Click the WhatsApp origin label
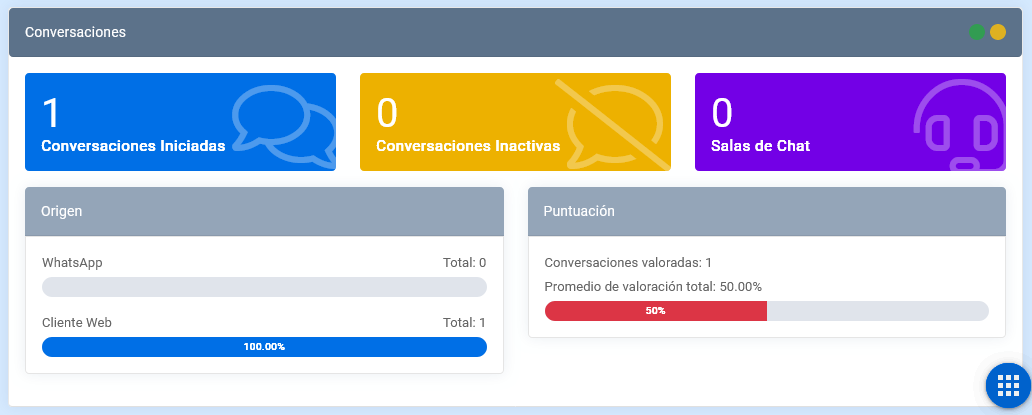 (72, 263)
